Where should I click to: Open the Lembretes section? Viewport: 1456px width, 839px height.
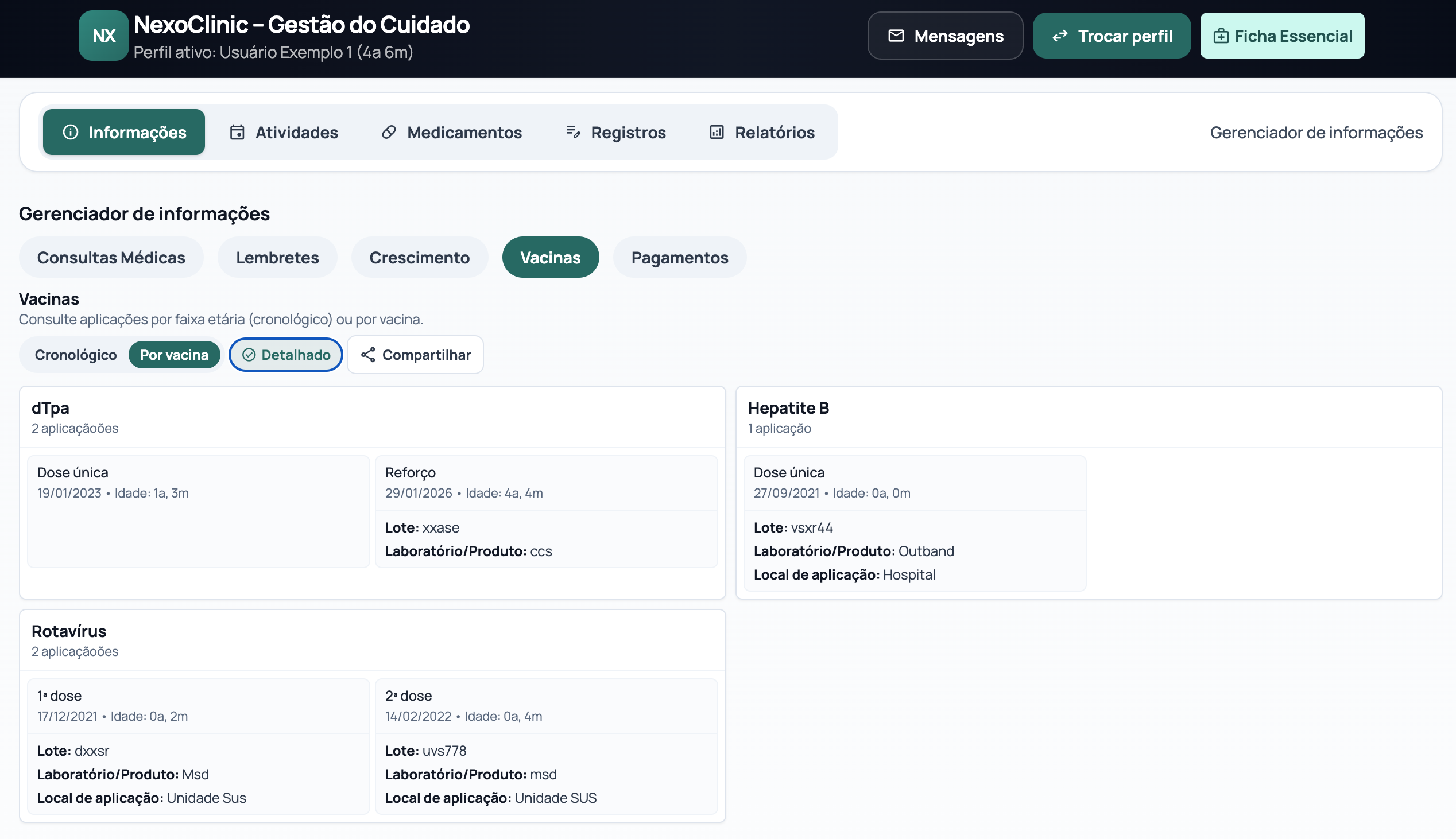click(x=277, y=258)
